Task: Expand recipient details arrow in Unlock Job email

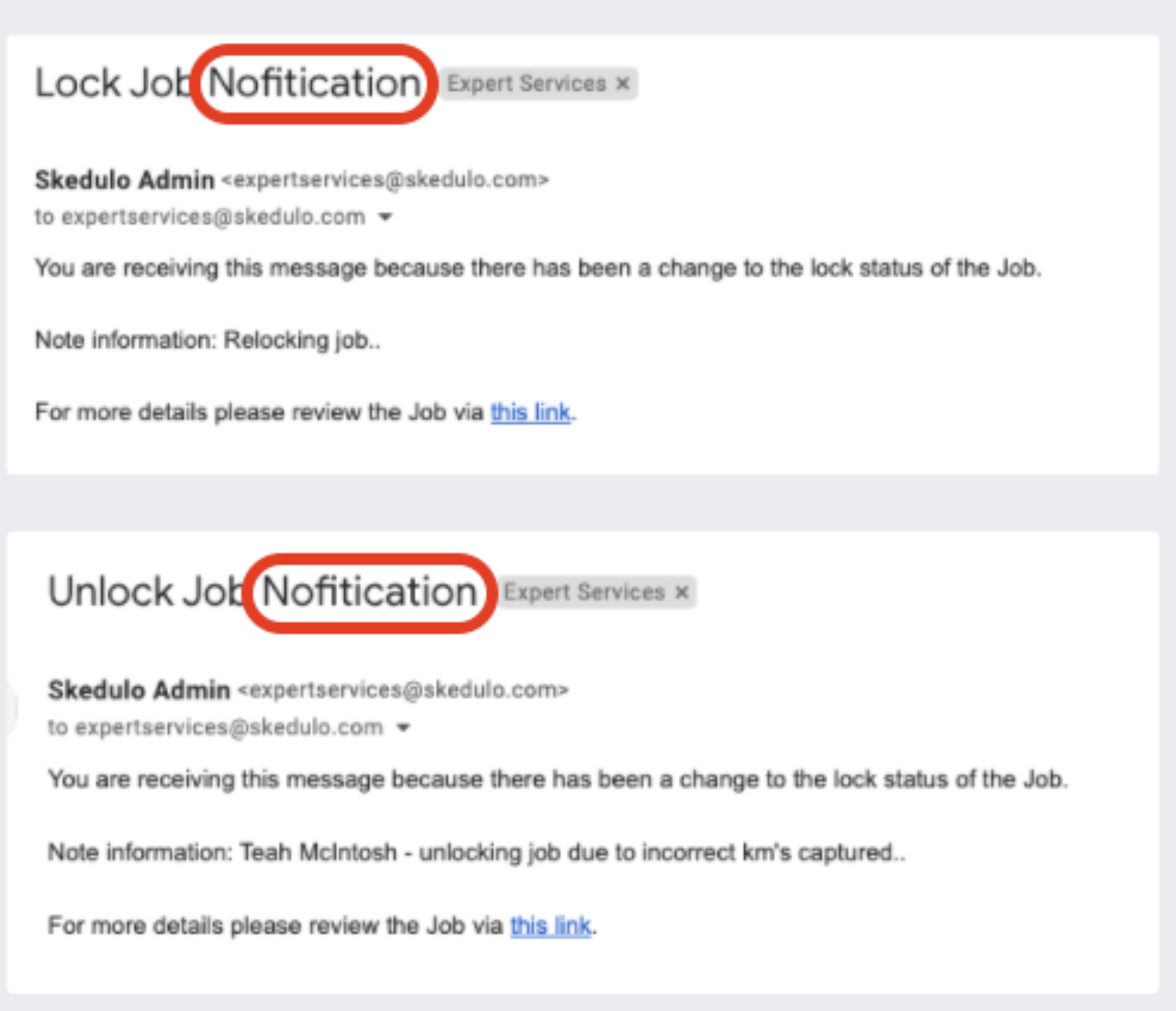Action: pos(403,728)
